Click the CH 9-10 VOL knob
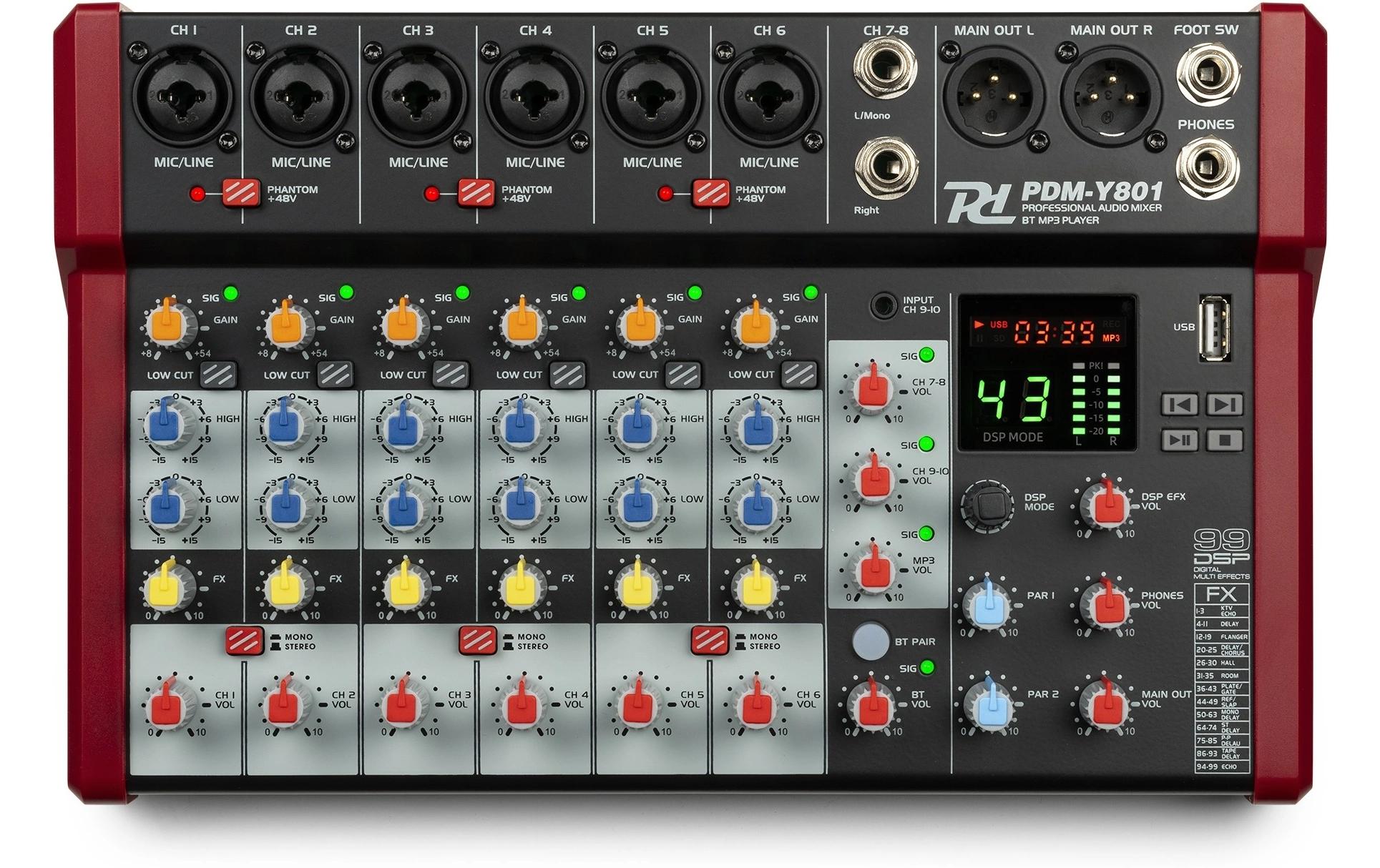 pos(873,478)
